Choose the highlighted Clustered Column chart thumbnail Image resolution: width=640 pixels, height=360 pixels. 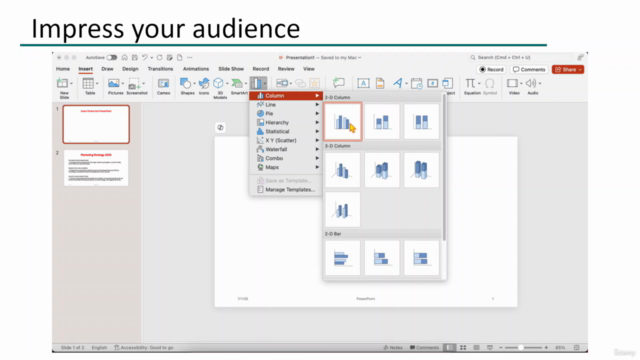point(343,121)
